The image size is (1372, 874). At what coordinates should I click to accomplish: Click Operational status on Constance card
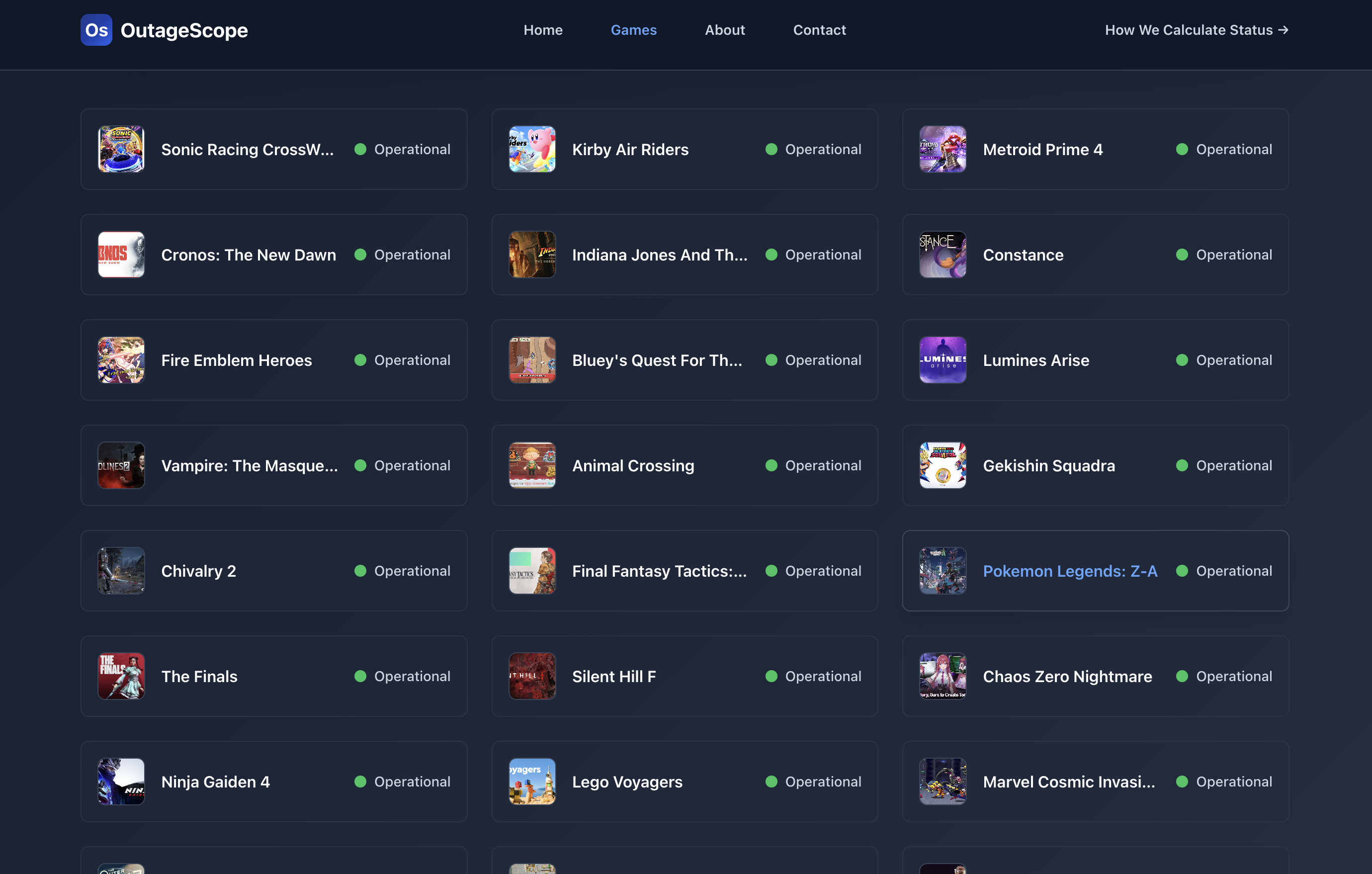click(1233, 255)
